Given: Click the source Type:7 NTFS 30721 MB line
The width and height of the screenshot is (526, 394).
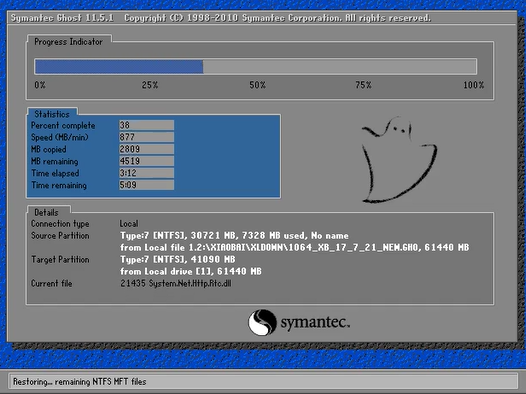Looking at the screenshot, I should pos(234,236).
